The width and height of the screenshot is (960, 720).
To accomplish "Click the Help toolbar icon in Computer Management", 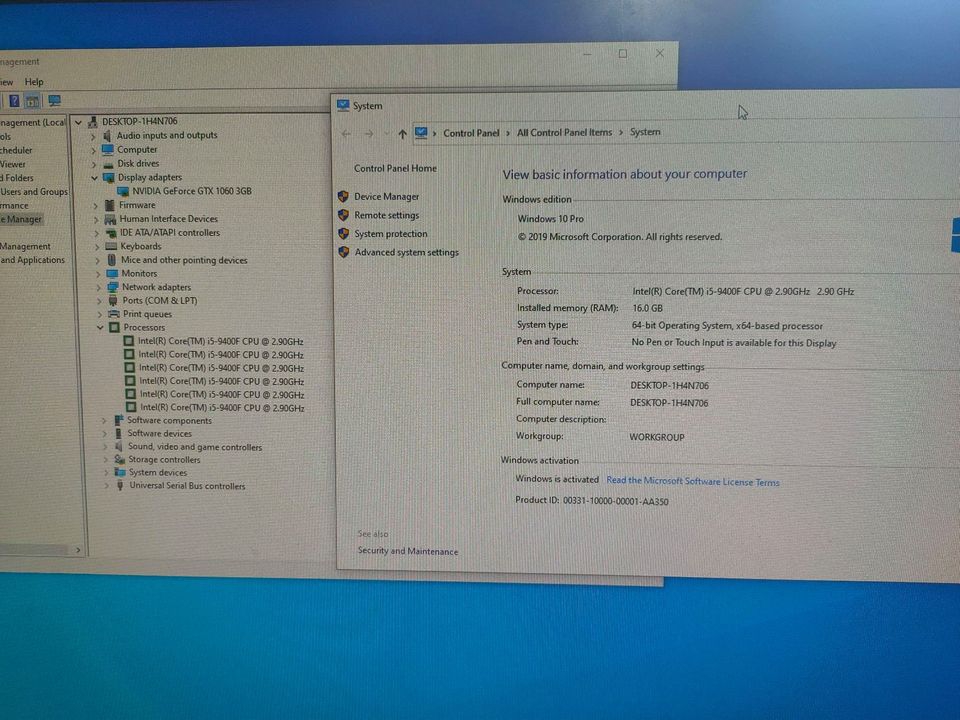I will pyautogui.click(x=14, y=100).
